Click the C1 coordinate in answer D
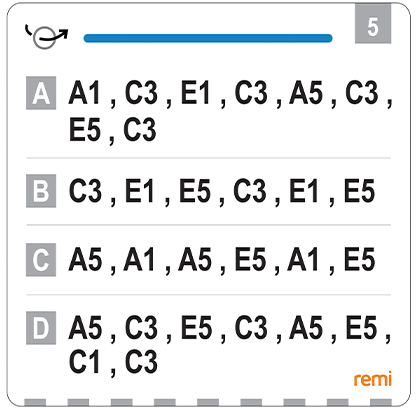This screenshot has height=409, width=418. [x=84, y=362]
